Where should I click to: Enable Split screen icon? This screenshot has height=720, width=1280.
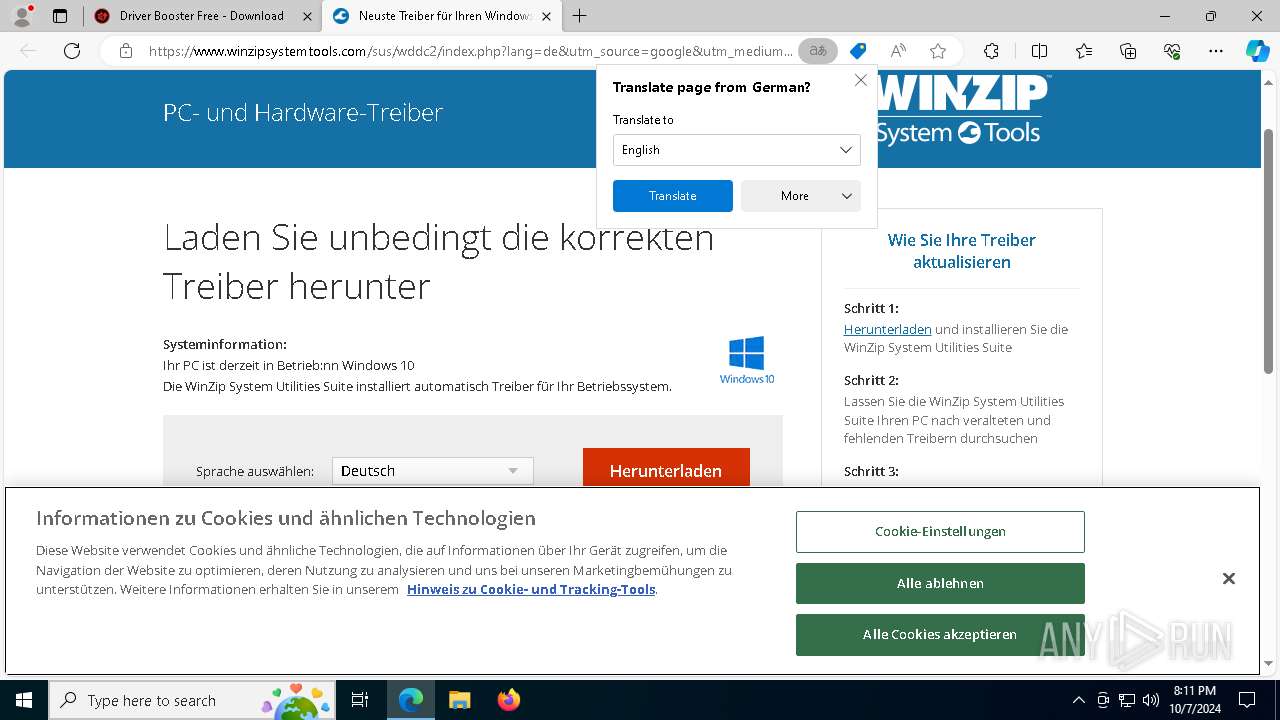[x=1039, y=51]
